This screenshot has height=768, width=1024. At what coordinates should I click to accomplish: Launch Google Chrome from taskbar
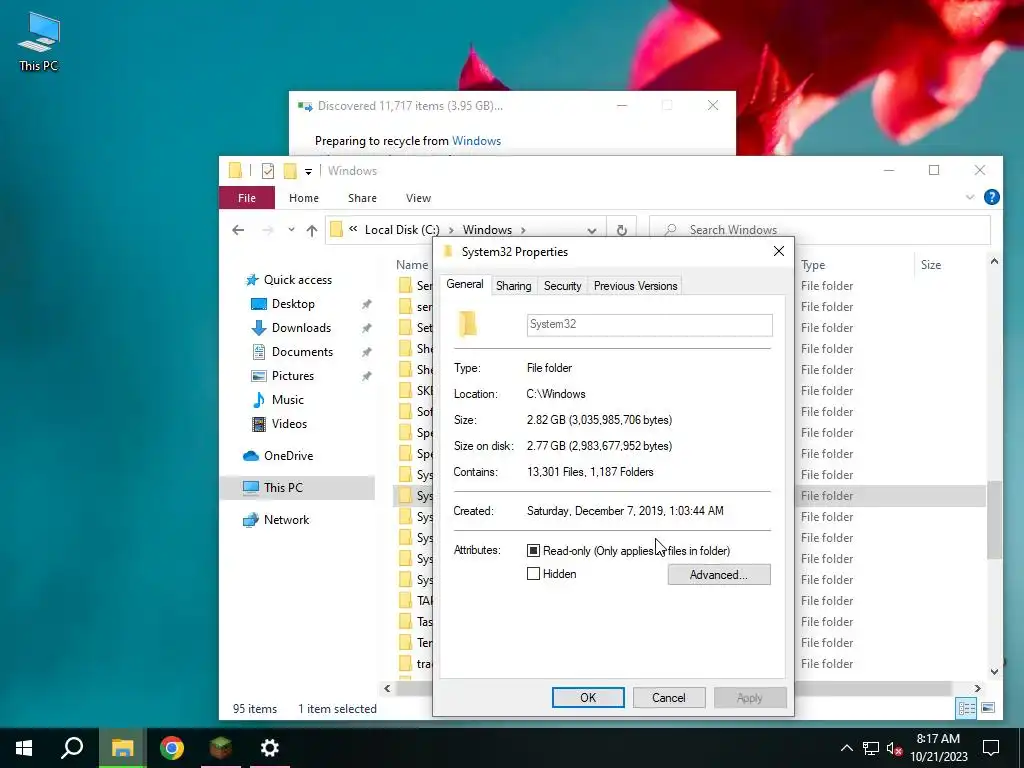[x=172, y=748]
